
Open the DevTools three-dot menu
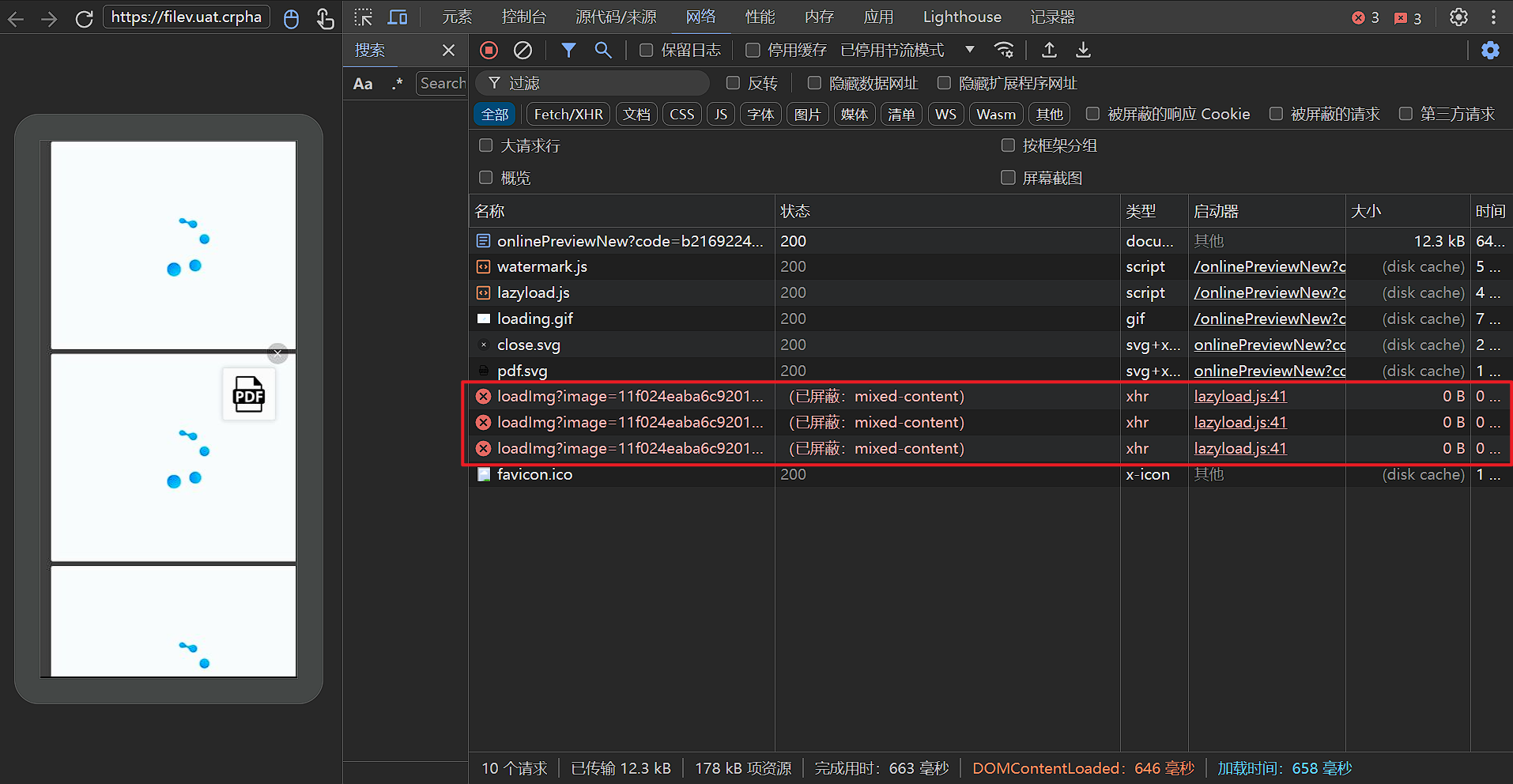(x=1493, y=17)
